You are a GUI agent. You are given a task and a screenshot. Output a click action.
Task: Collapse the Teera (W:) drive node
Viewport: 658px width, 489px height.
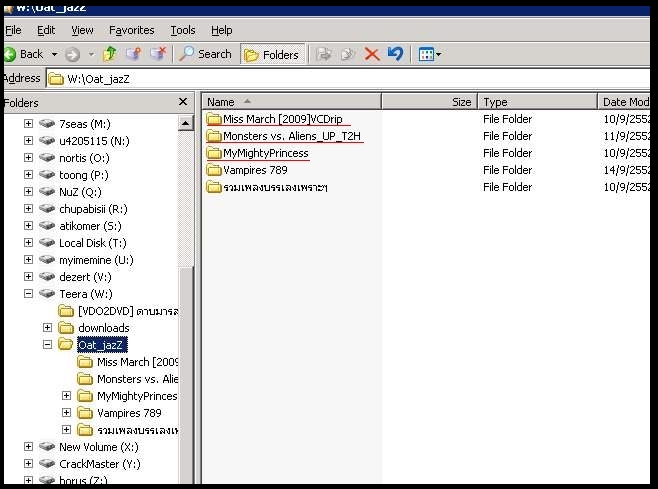tap(28, 293)
